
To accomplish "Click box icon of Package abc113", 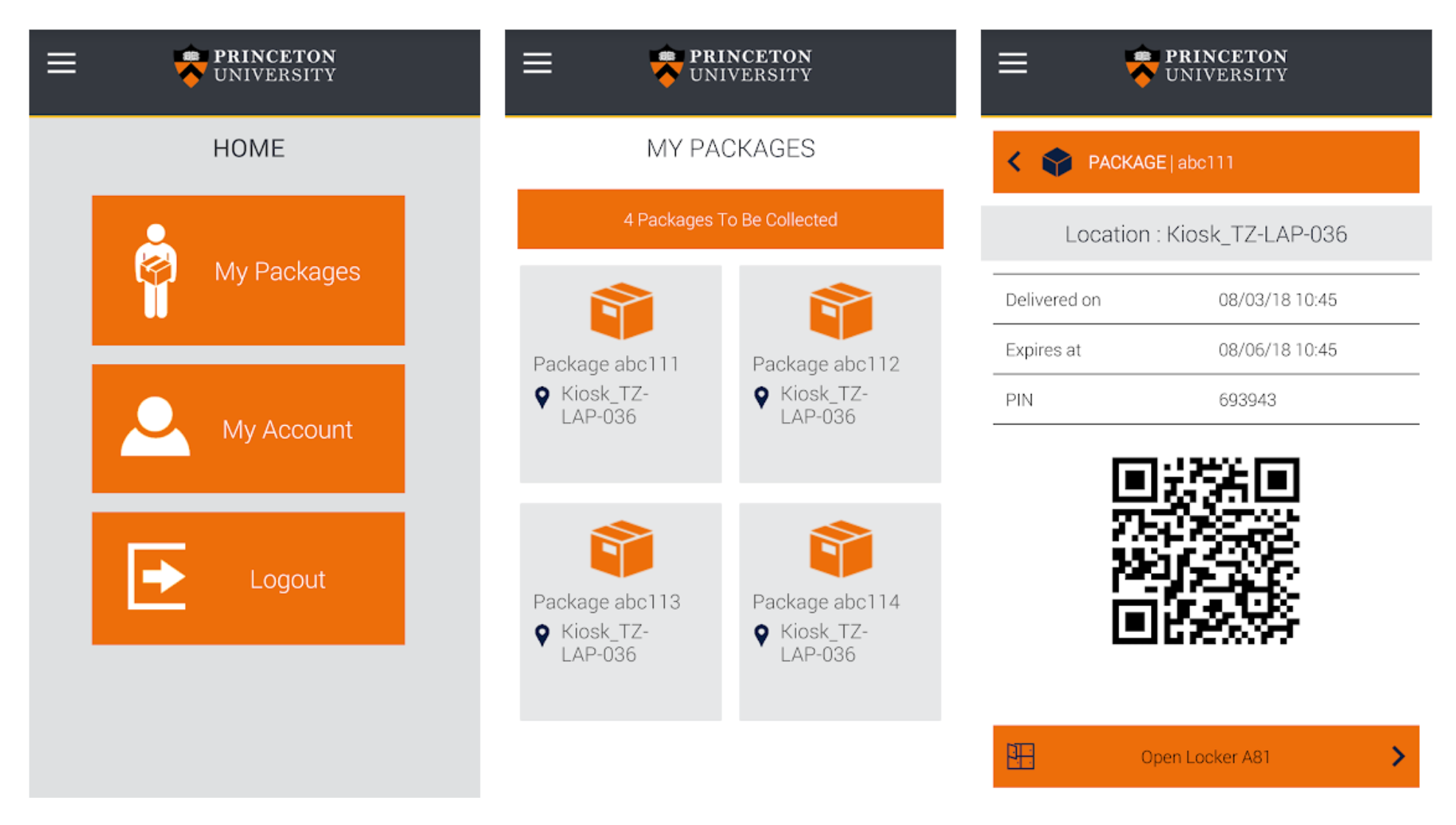I will (621, 548).
